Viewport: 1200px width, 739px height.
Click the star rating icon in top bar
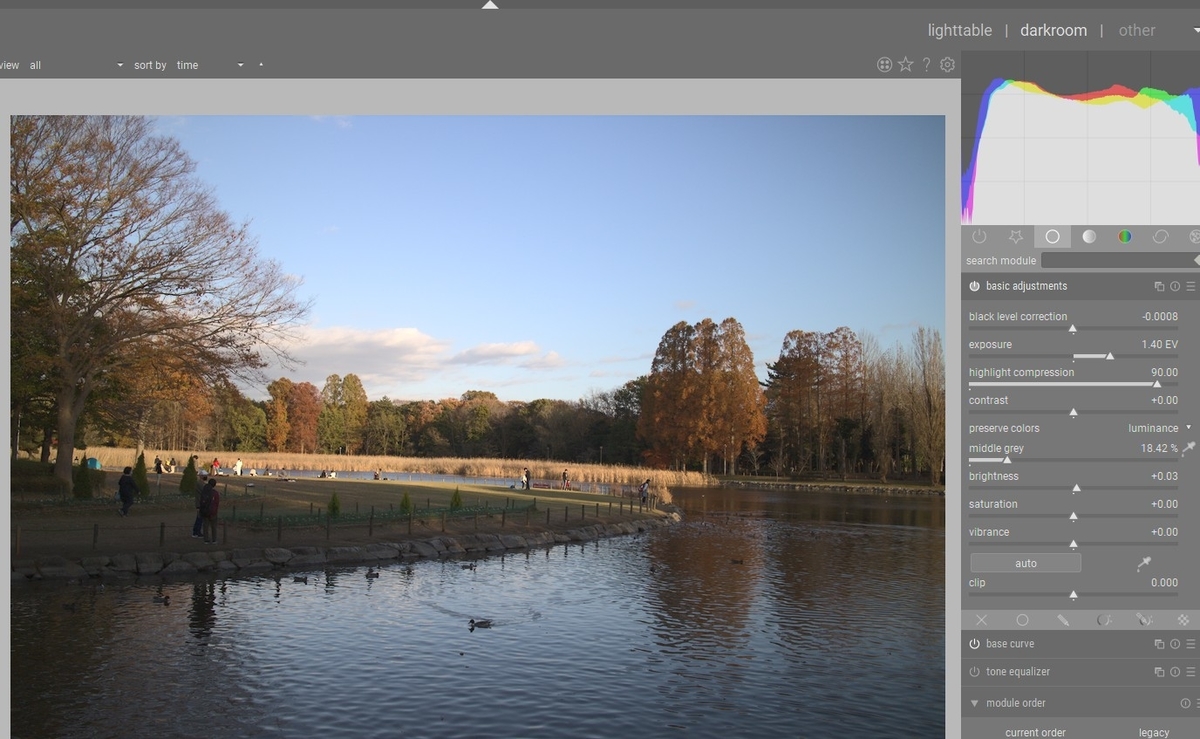click(x=905, y=64)
